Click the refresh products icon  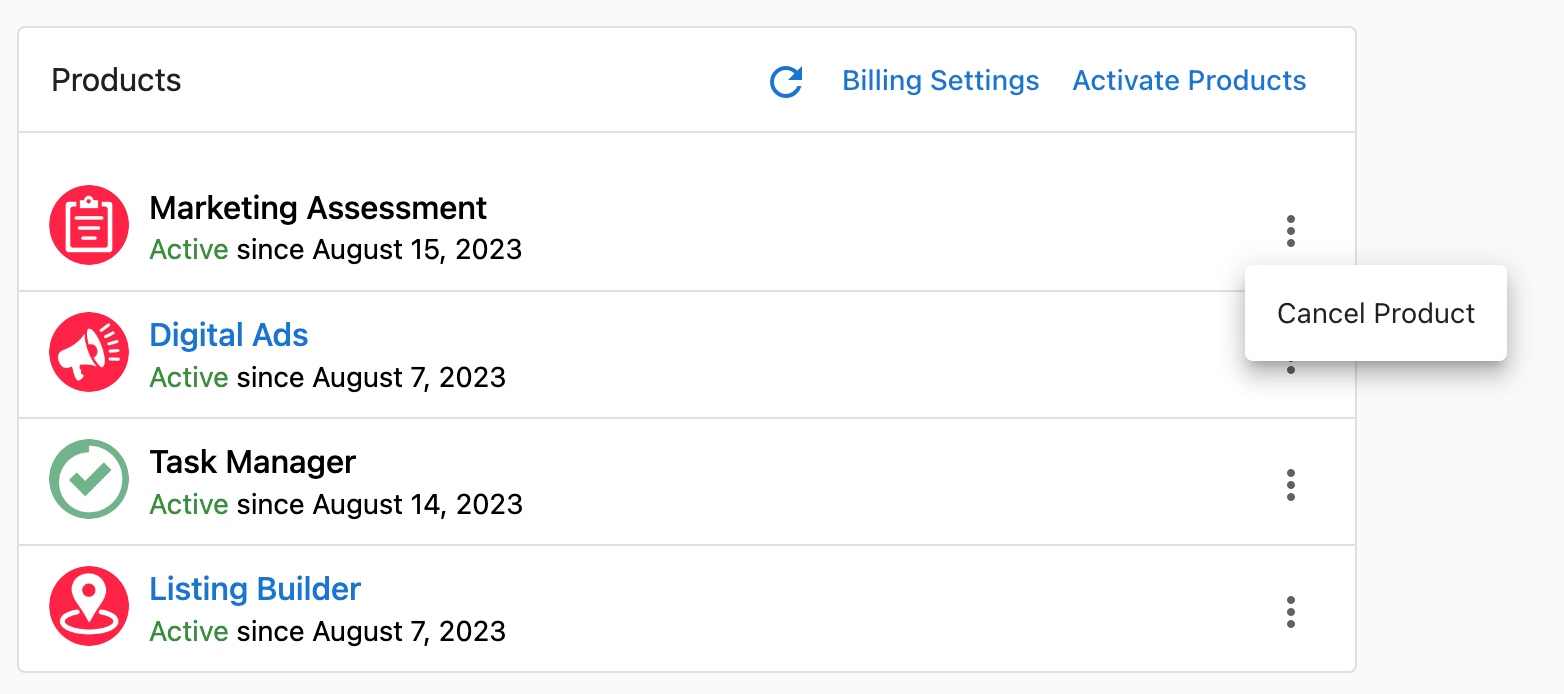point(786,82)
